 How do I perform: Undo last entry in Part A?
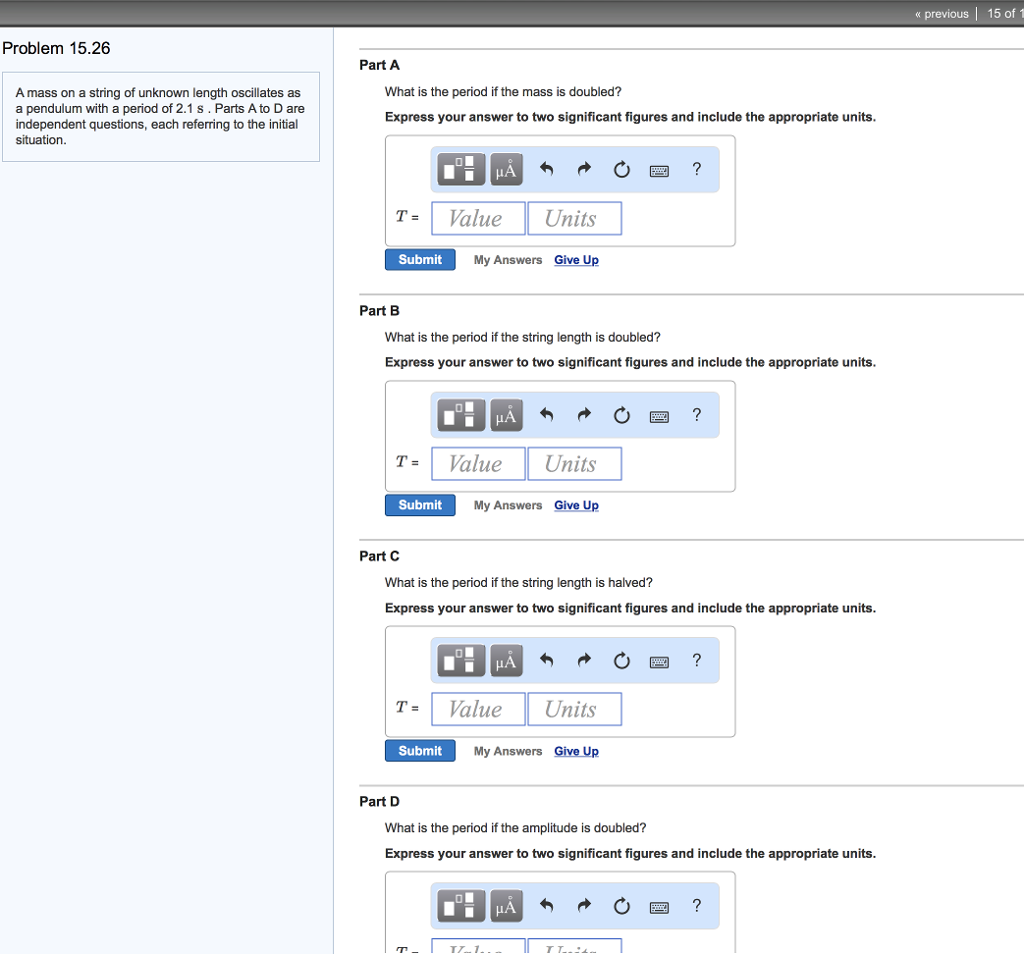pyautogui.click(x=547, y=170)
